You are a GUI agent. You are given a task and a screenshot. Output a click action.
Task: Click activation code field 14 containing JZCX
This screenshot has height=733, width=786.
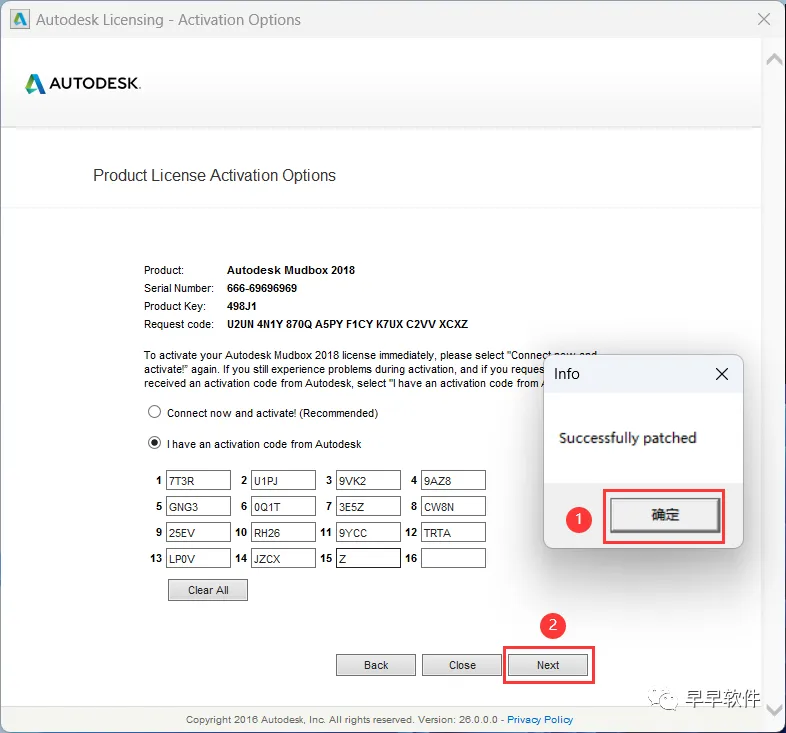(x=283, y=559)
